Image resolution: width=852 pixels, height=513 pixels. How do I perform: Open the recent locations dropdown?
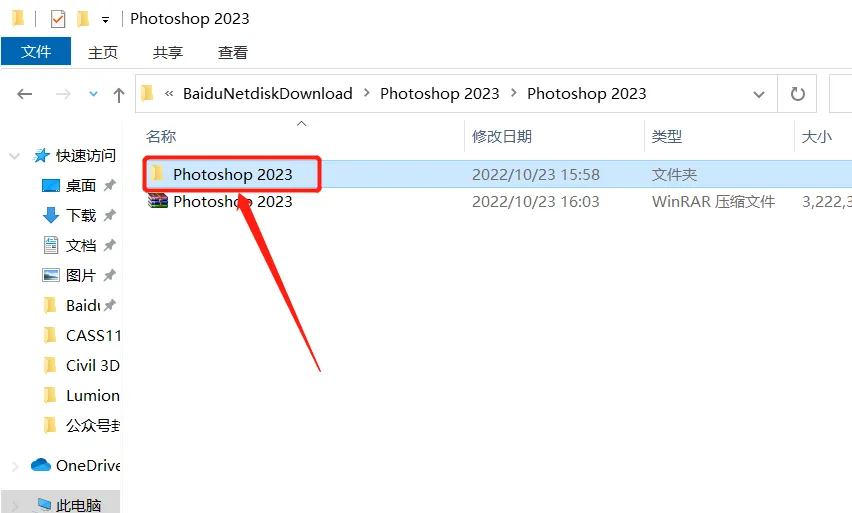coord(93,94)
